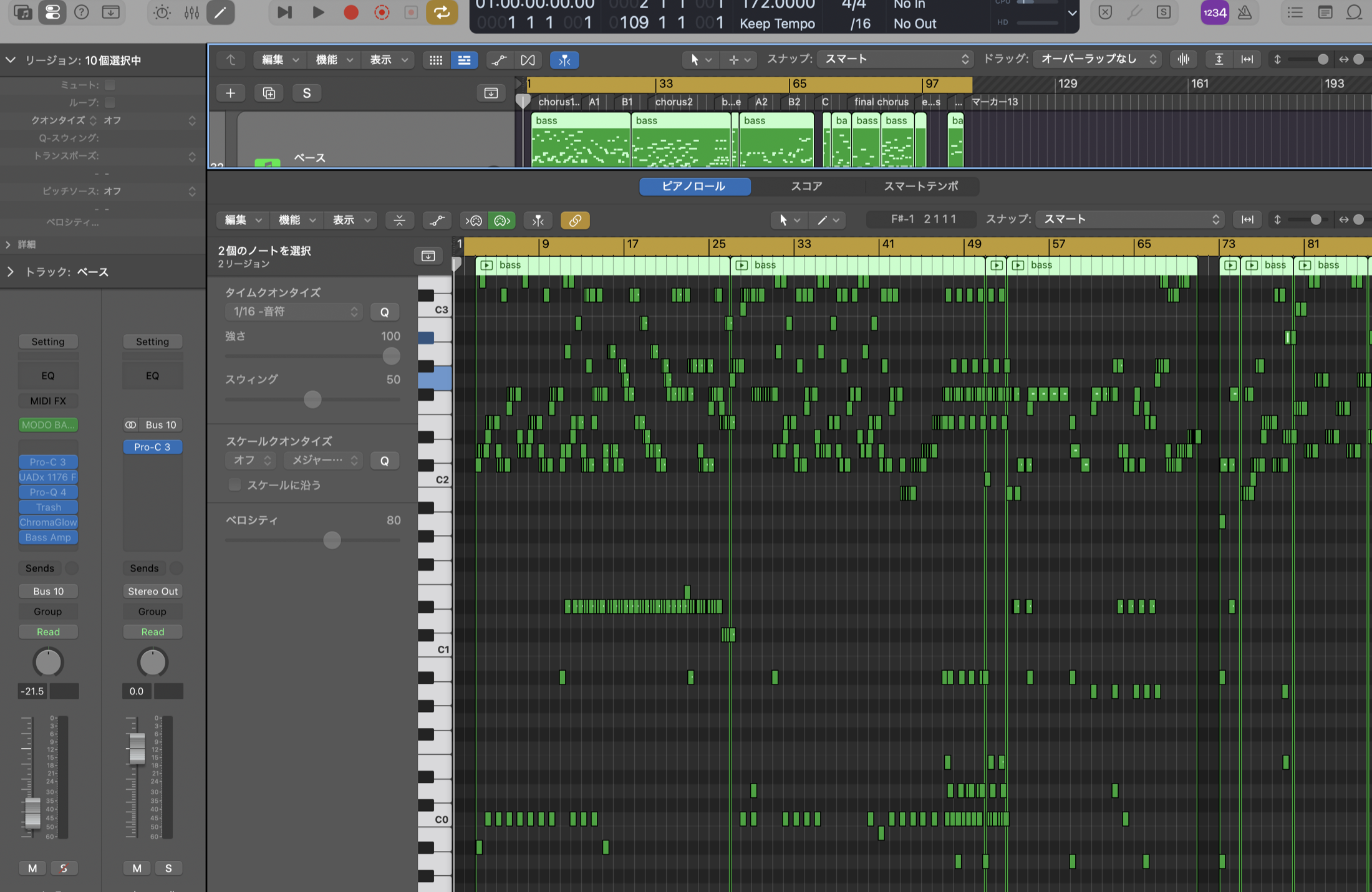This screenshot has height=892, width=1372.
Task: Open the Loop Browser icon
Action: point(1354,12)
